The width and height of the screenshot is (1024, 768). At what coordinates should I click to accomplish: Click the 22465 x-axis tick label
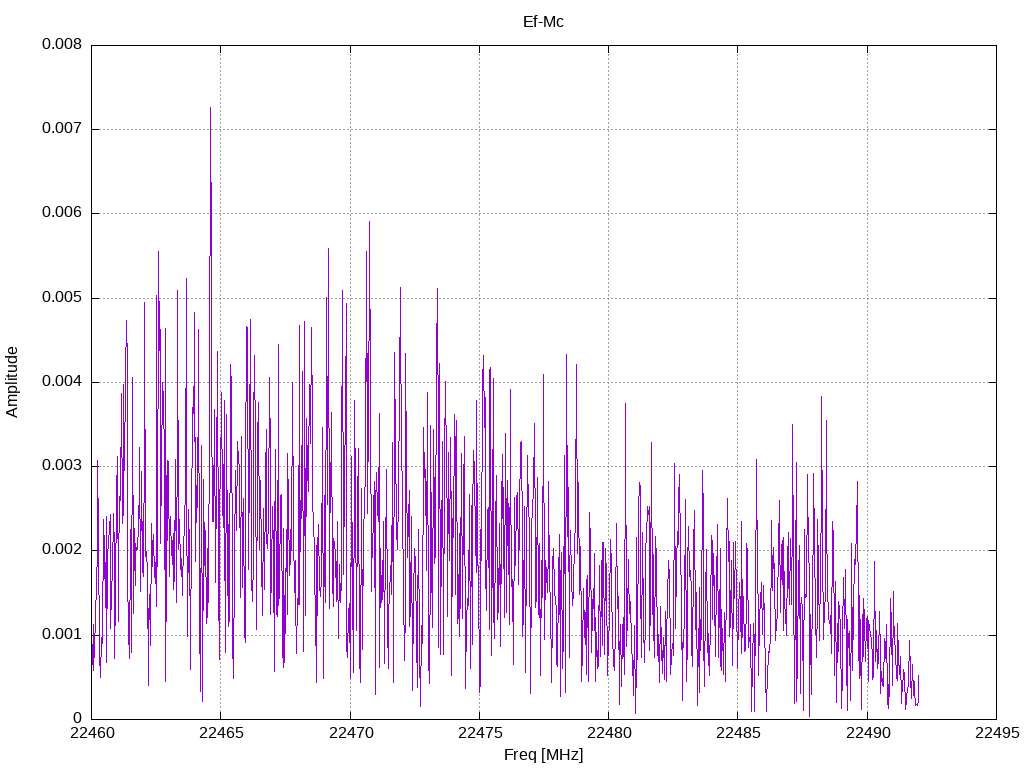coord(220,733)
